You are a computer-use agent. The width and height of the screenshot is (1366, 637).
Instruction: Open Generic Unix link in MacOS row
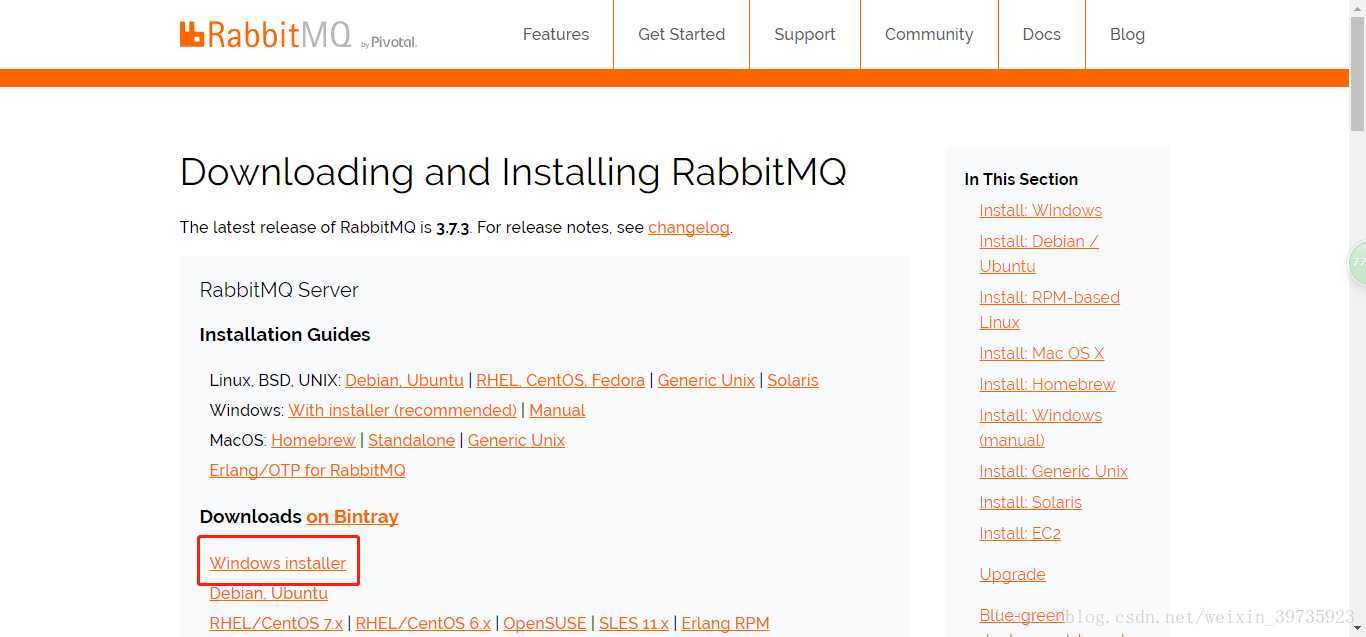[x=516, y=440]
